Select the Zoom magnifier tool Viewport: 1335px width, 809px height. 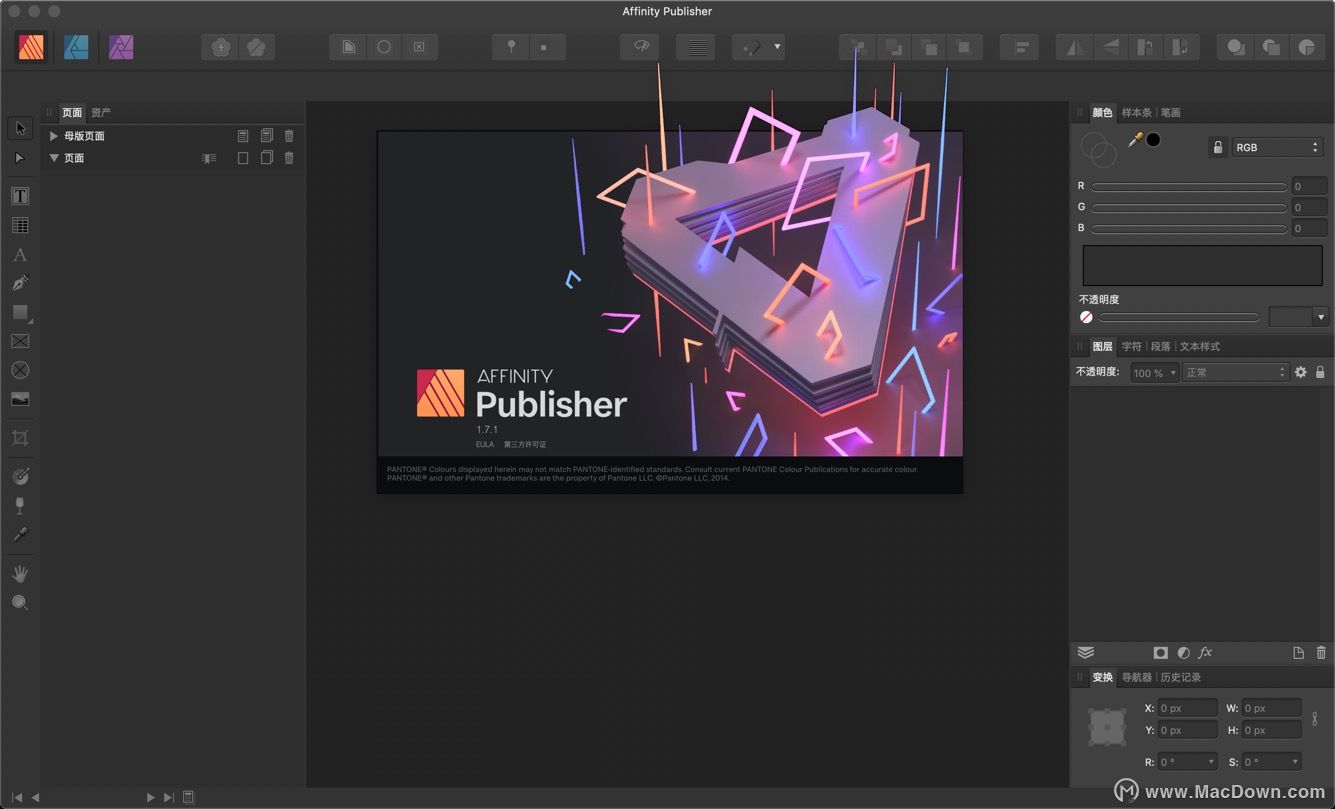[x=20, y=602]
